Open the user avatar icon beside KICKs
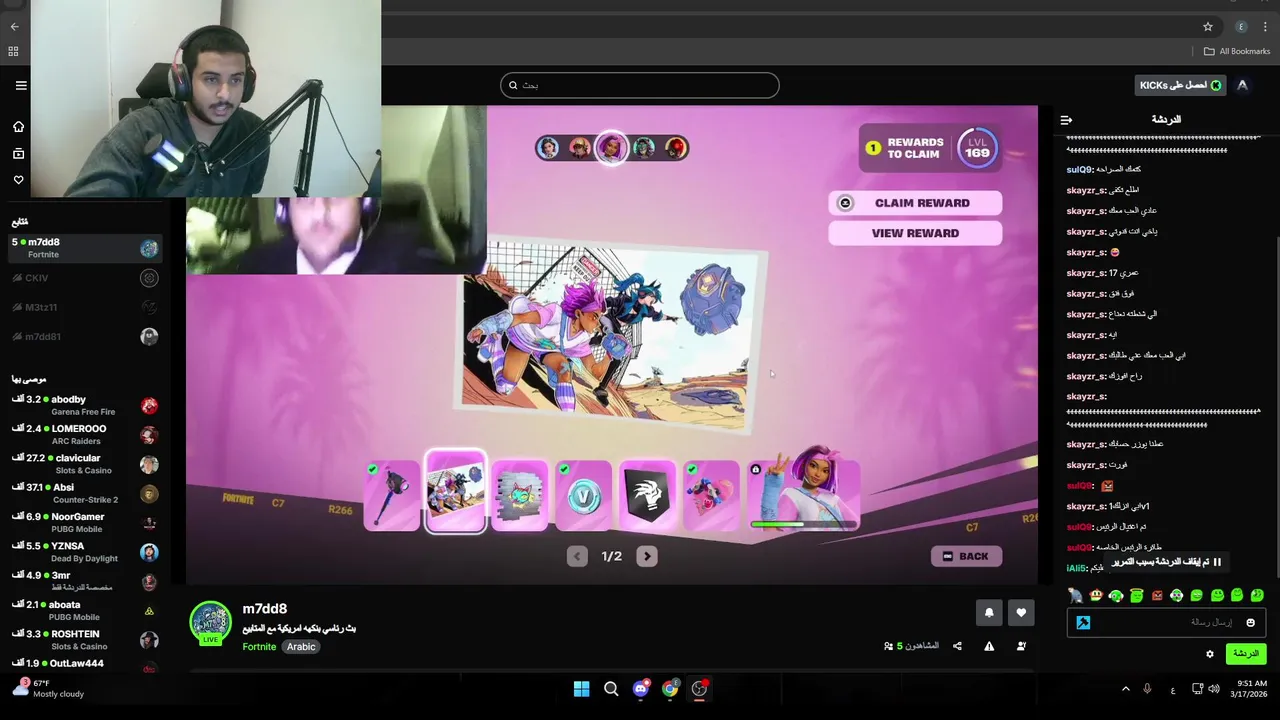 click(1242, 85)
